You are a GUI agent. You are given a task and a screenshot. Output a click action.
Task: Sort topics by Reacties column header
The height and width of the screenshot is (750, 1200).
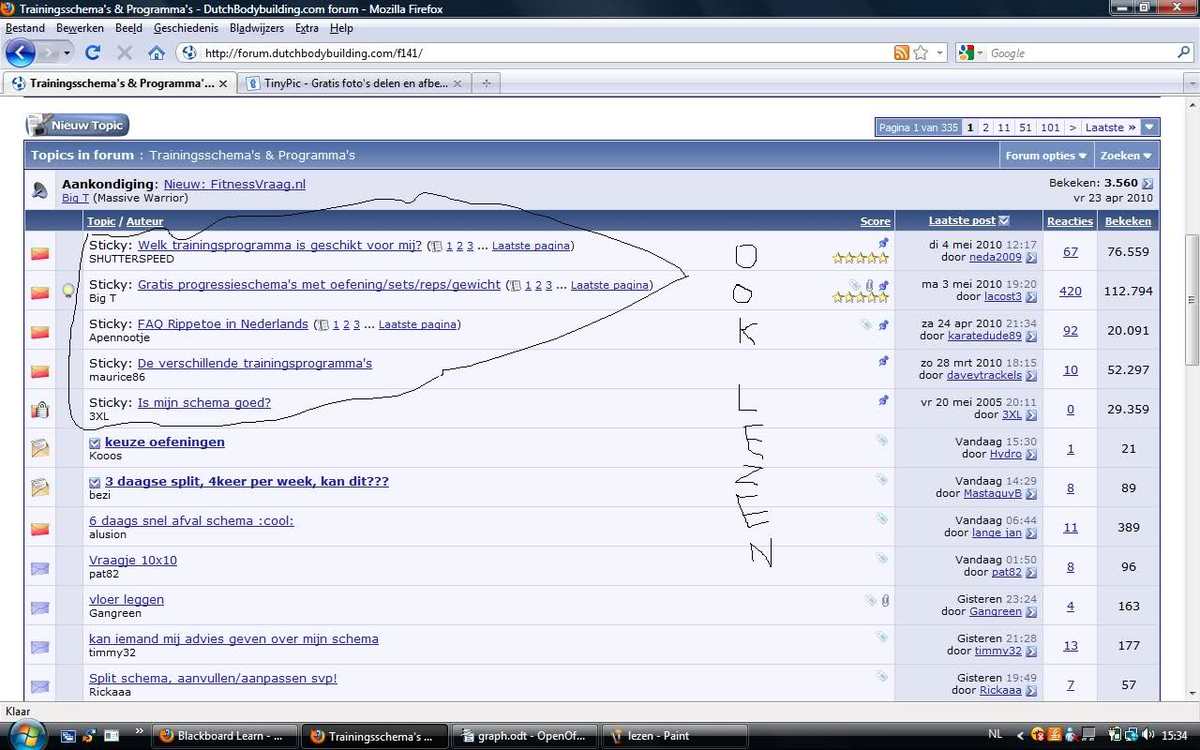[1069, 221]
